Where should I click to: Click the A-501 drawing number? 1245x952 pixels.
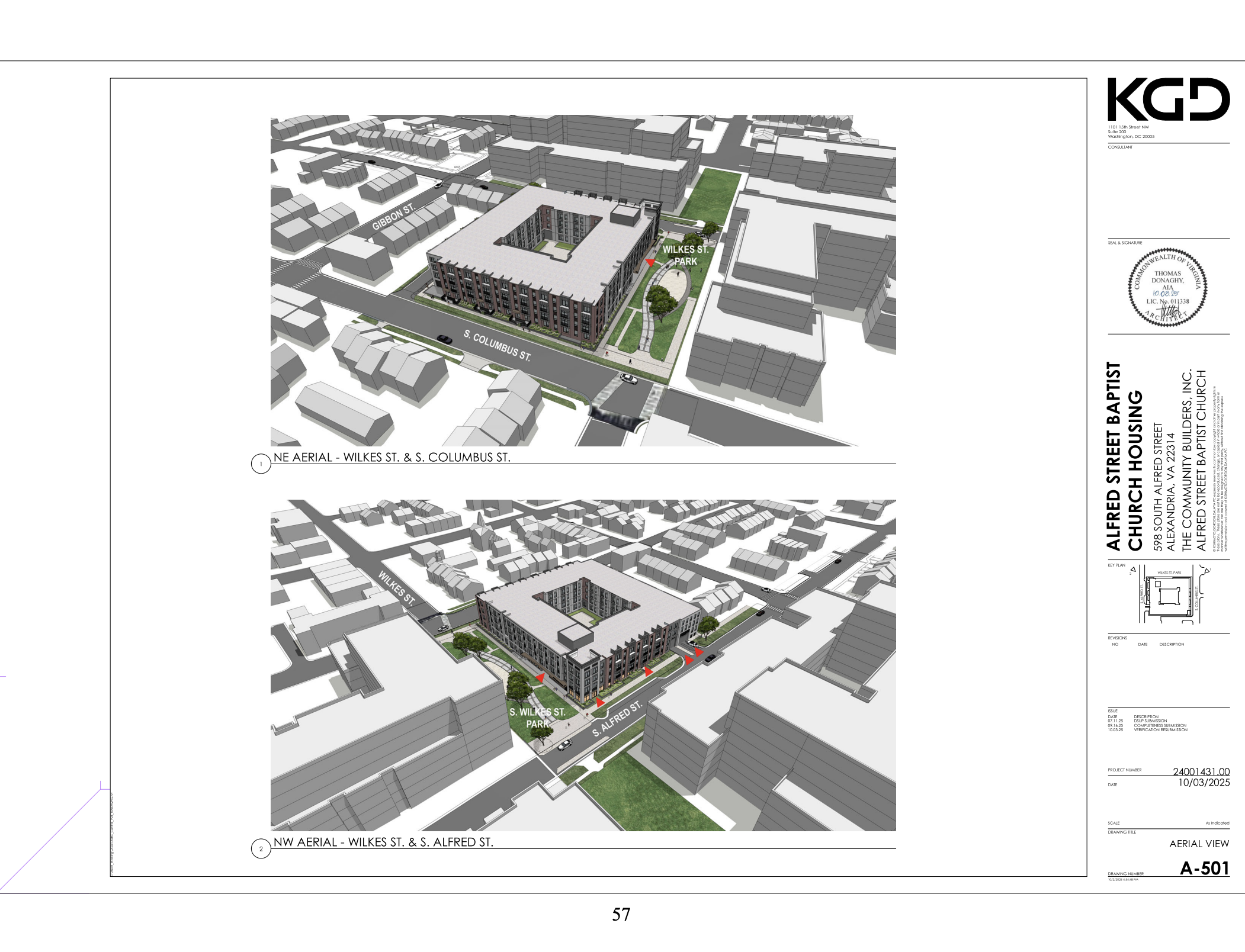click(1204, 868)
